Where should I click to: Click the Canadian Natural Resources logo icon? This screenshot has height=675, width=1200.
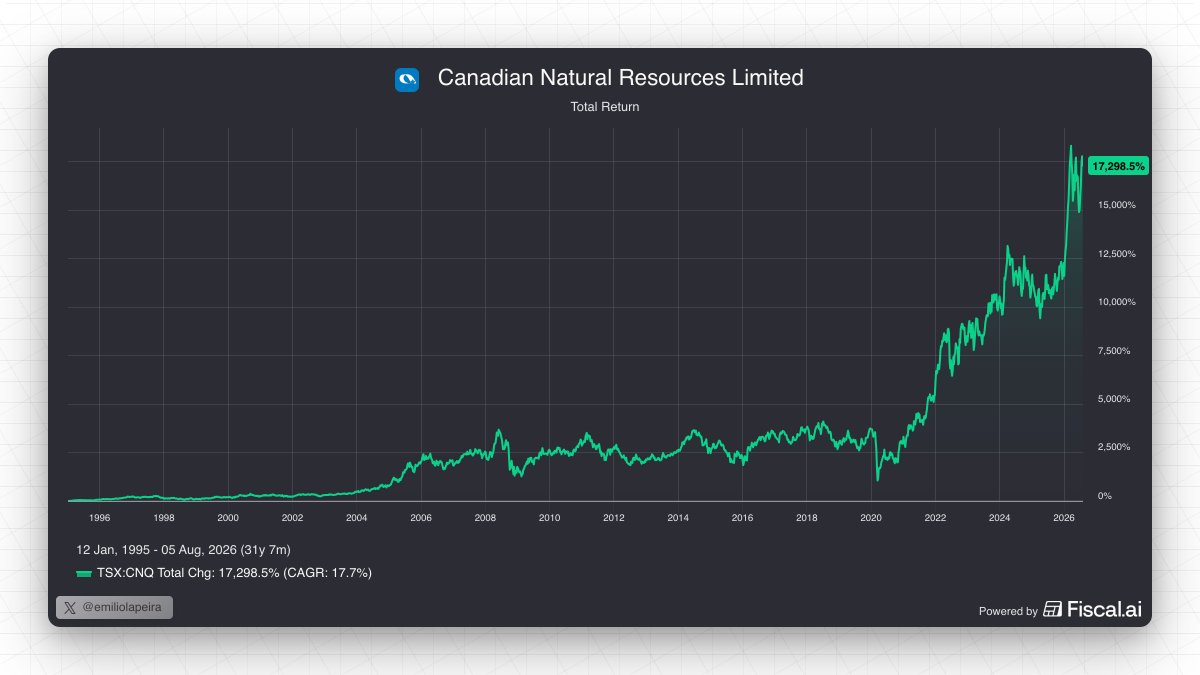(406, 79)
